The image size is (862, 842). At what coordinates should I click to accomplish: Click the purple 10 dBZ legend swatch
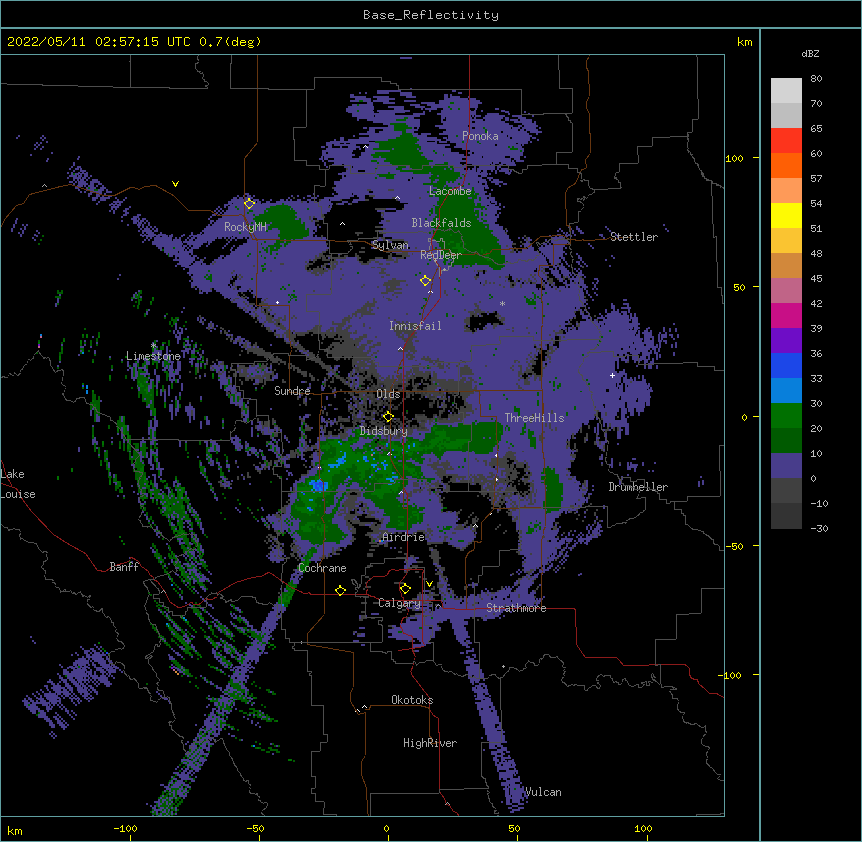[786, 466]
